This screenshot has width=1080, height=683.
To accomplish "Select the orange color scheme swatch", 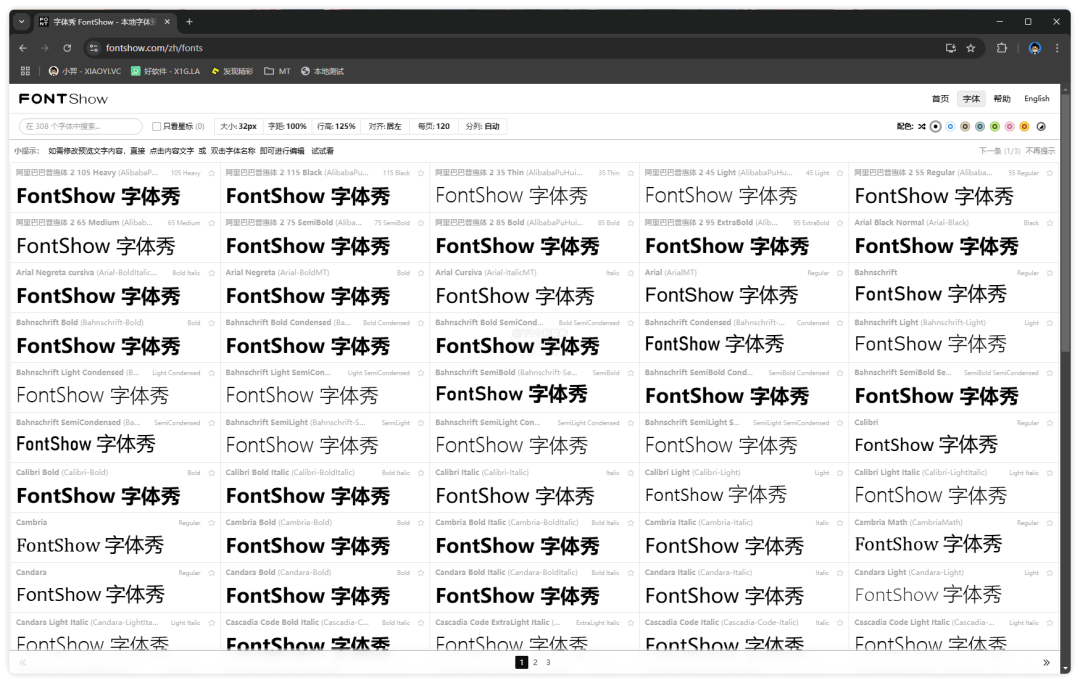I will click(1024, 127).
